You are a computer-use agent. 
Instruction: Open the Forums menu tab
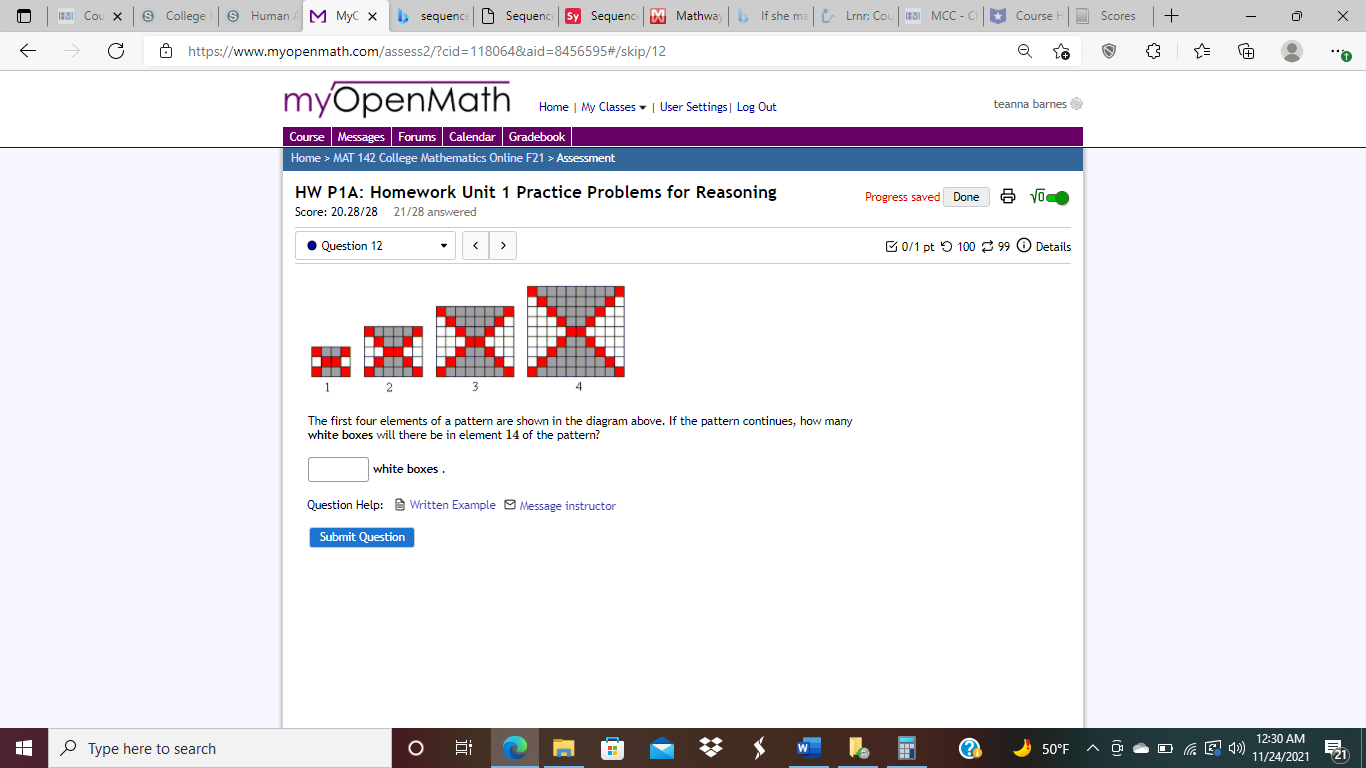[x=417, y=137]
